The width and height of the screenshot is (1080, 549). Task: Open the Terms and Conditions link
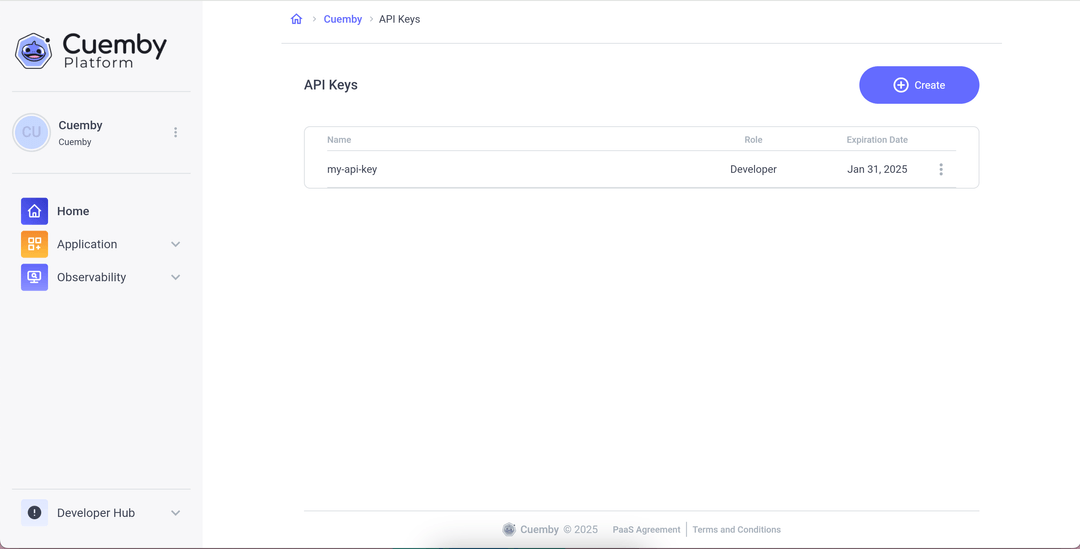click(736, 530)
